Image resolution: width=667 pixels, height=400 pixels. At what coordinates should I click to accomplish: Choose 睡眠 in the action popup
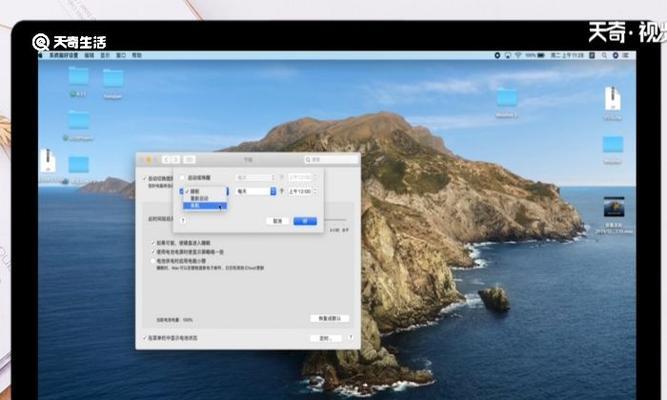pos(205,191)
